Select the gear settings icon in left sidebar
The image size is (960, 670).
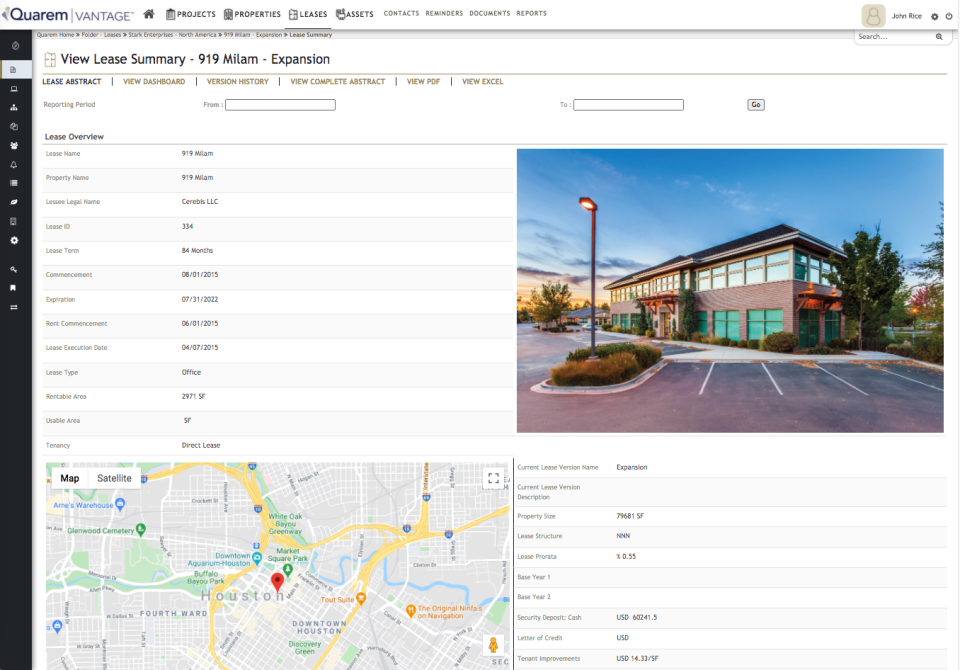(14, 238)
